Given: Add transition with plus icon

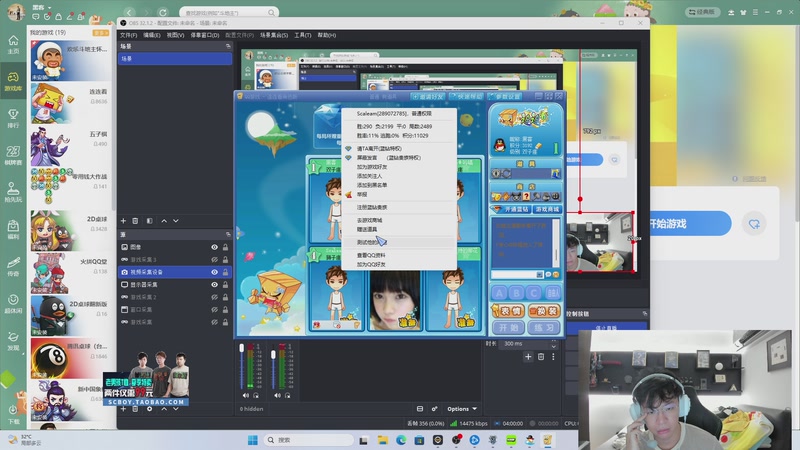Looking at the screenshot, I should (x=528, y=357).
